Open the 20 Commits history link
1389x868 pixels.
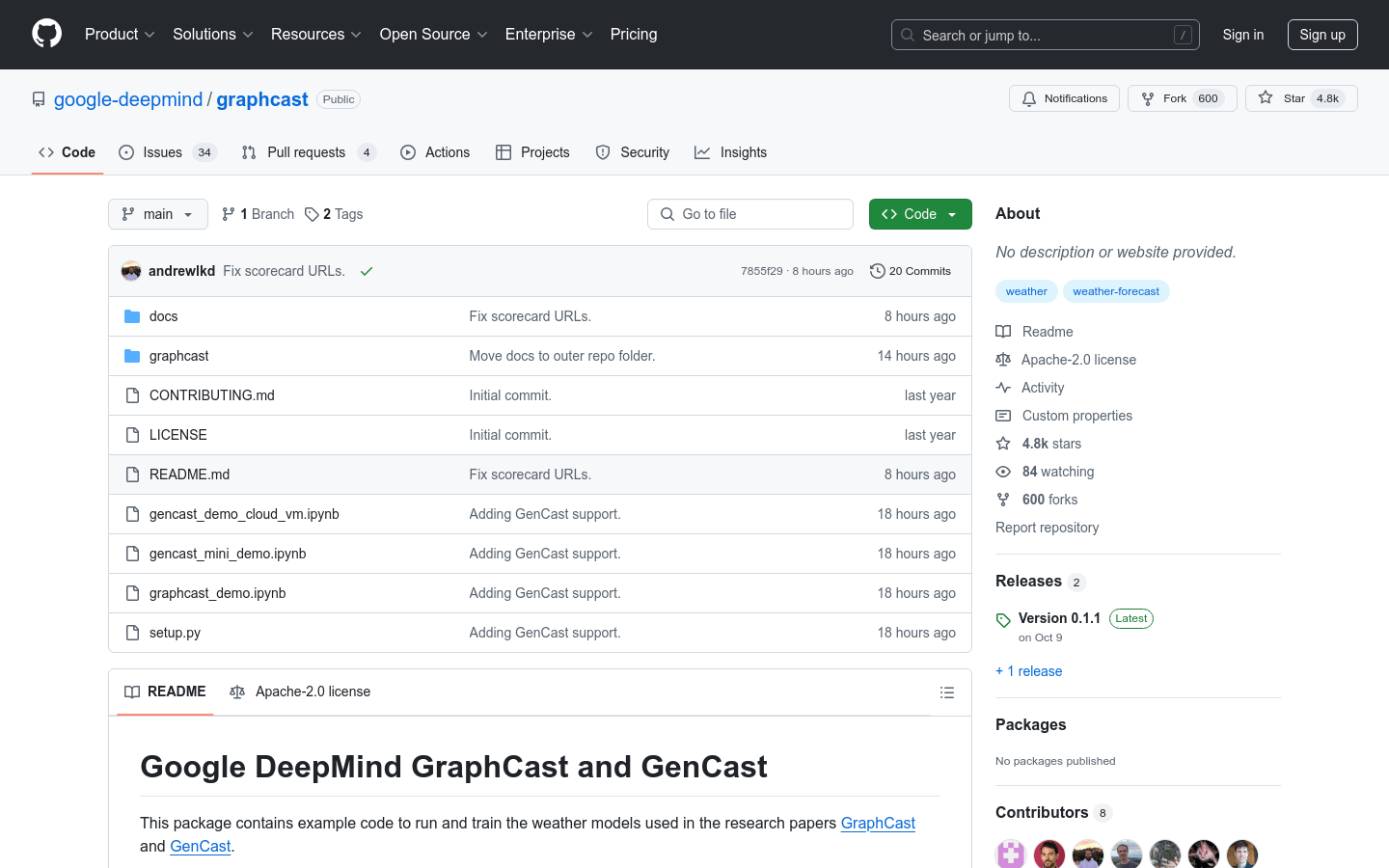click(911, 271)
